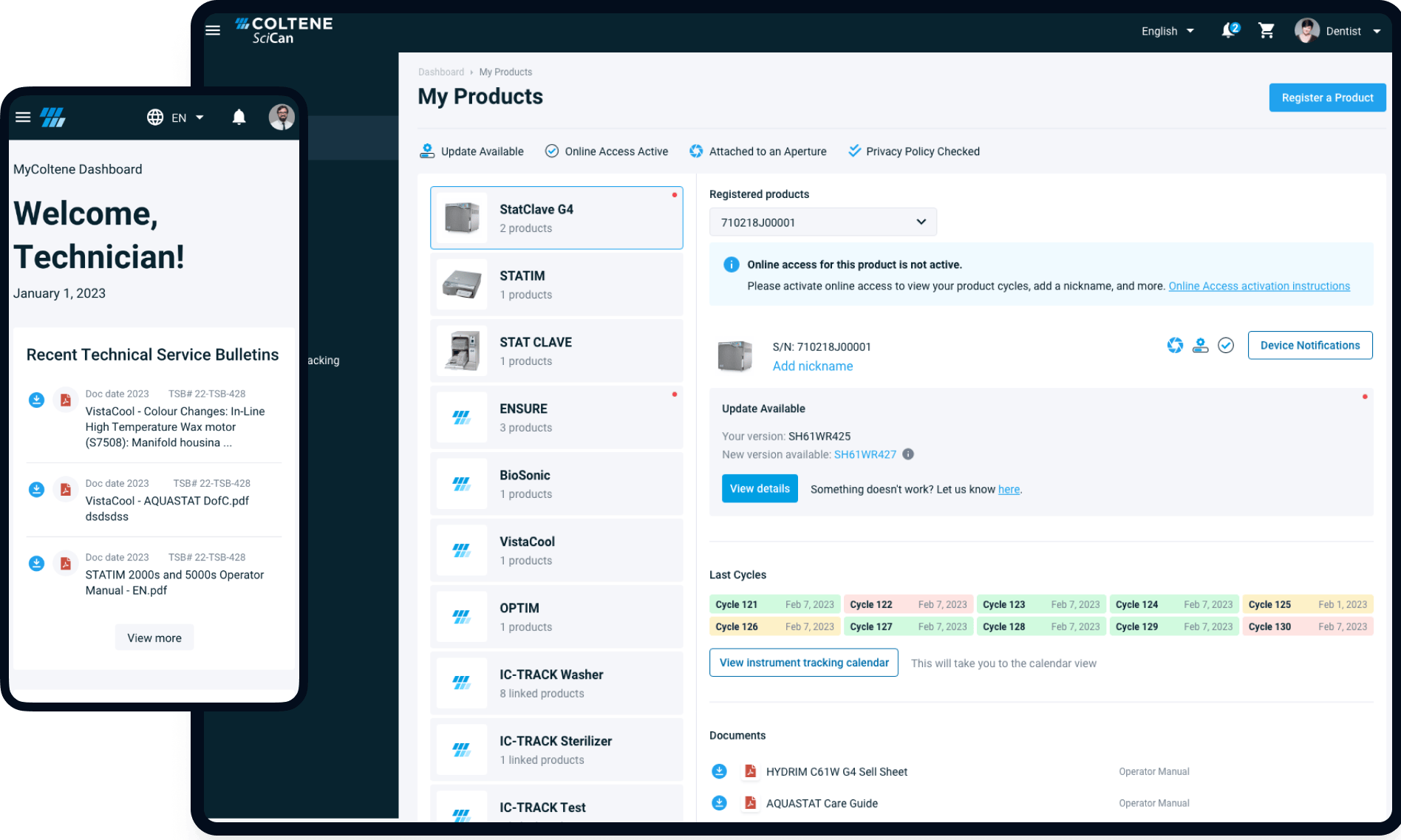The image size is (1401, 840).
Task: Click the Register a Product button
Action: click(x=1327, y=98)
